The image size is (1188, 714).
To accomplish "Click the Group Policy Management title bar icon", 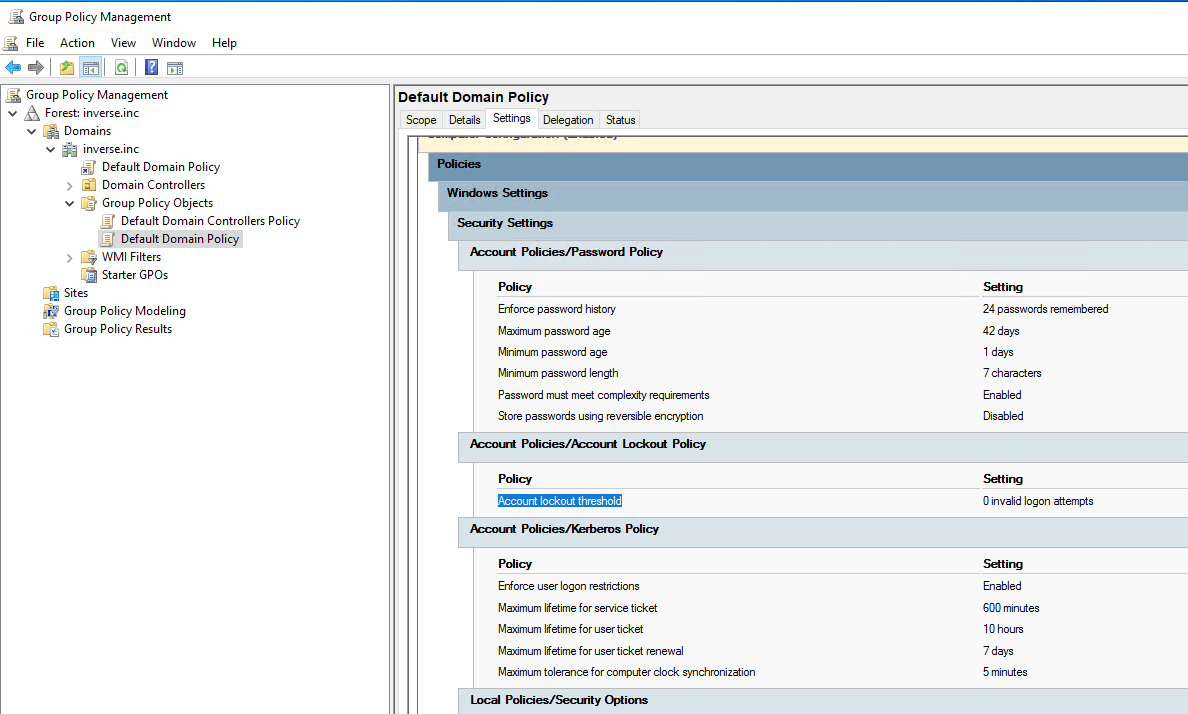I will tap(15, 15).
